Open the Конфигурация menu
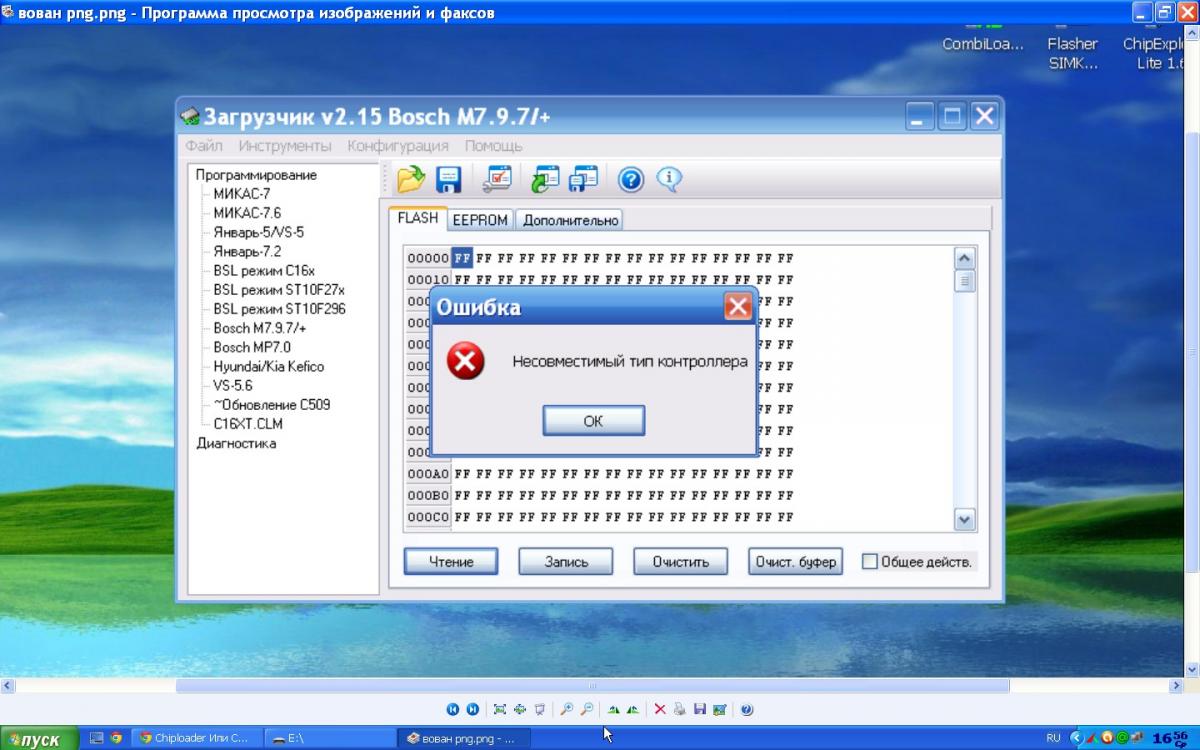The width and height of the screenshot is (1200, 750). (x=398, y=146)
